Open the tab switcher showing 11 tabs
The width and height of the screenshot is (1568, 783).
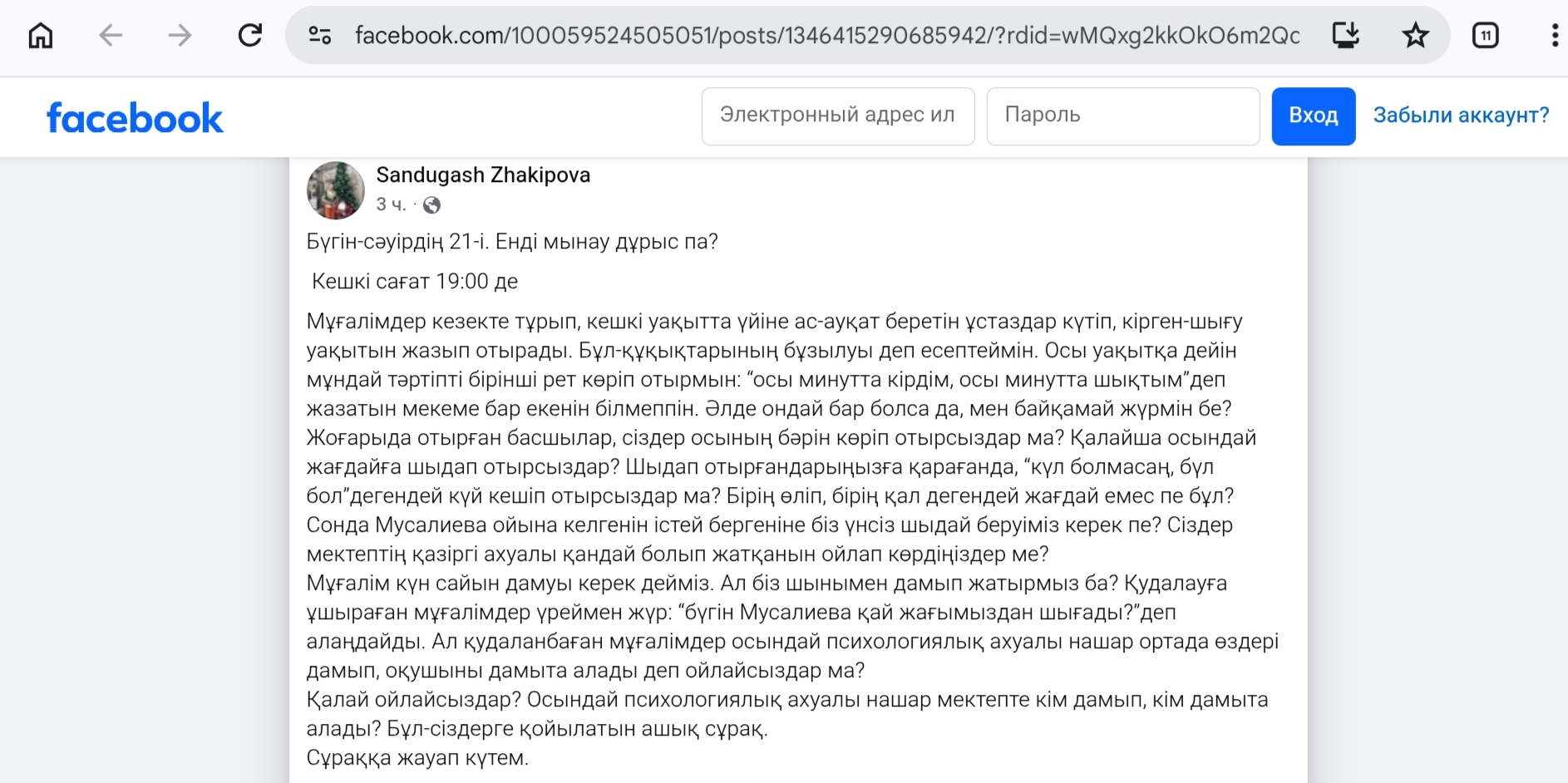(1485, 35)
